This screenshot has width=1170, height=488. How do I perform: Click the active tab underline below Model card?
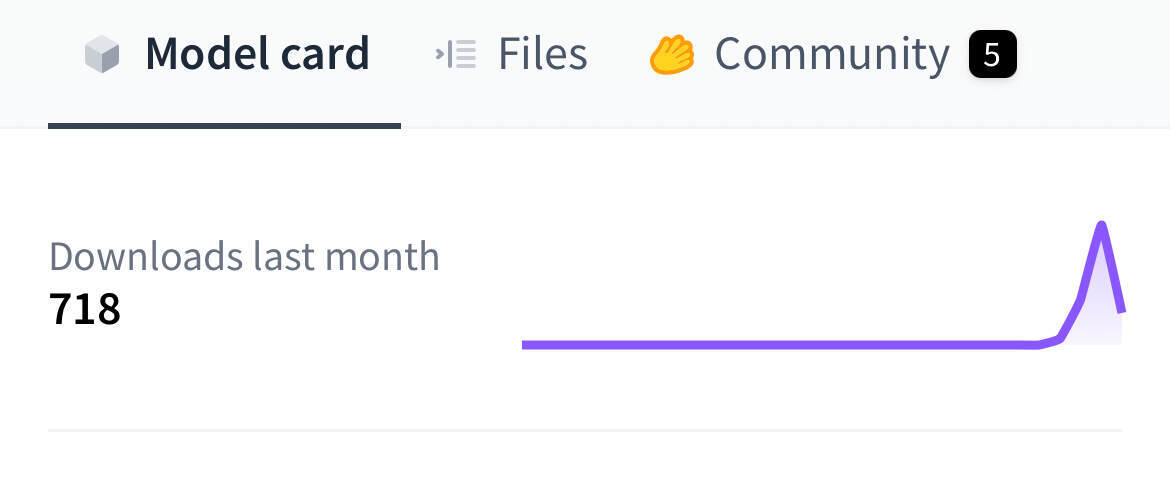(x=225, y=125)
